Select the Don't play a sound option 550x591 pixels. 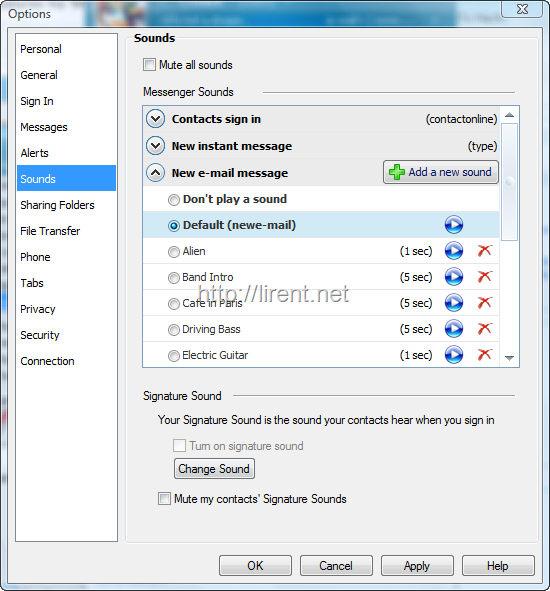173,200
